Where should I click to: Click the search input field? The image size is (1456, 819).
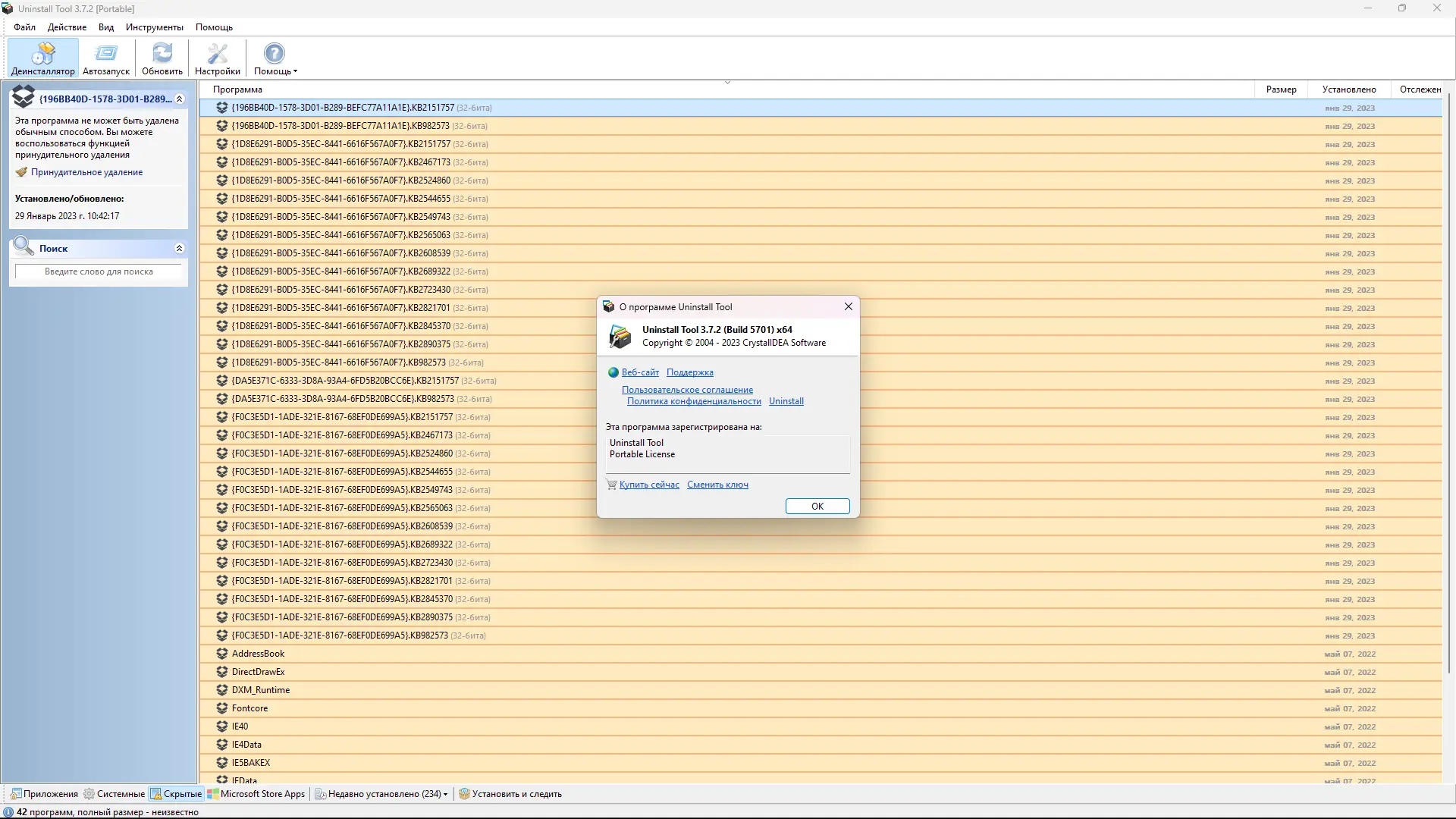click(99, 271)
